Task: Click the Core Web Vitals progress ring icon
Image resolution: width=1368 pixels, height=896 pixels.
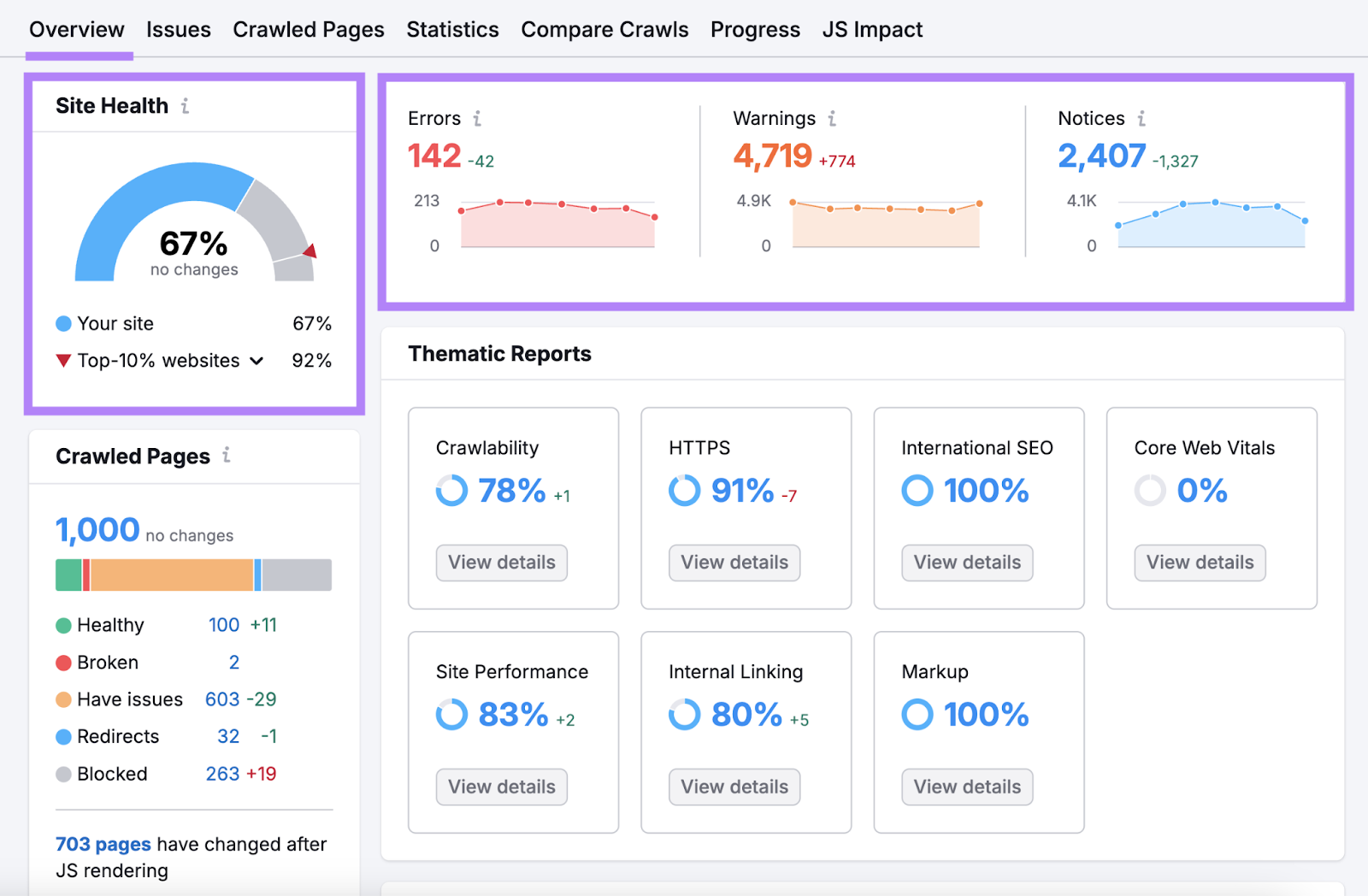Action: 1150,491
